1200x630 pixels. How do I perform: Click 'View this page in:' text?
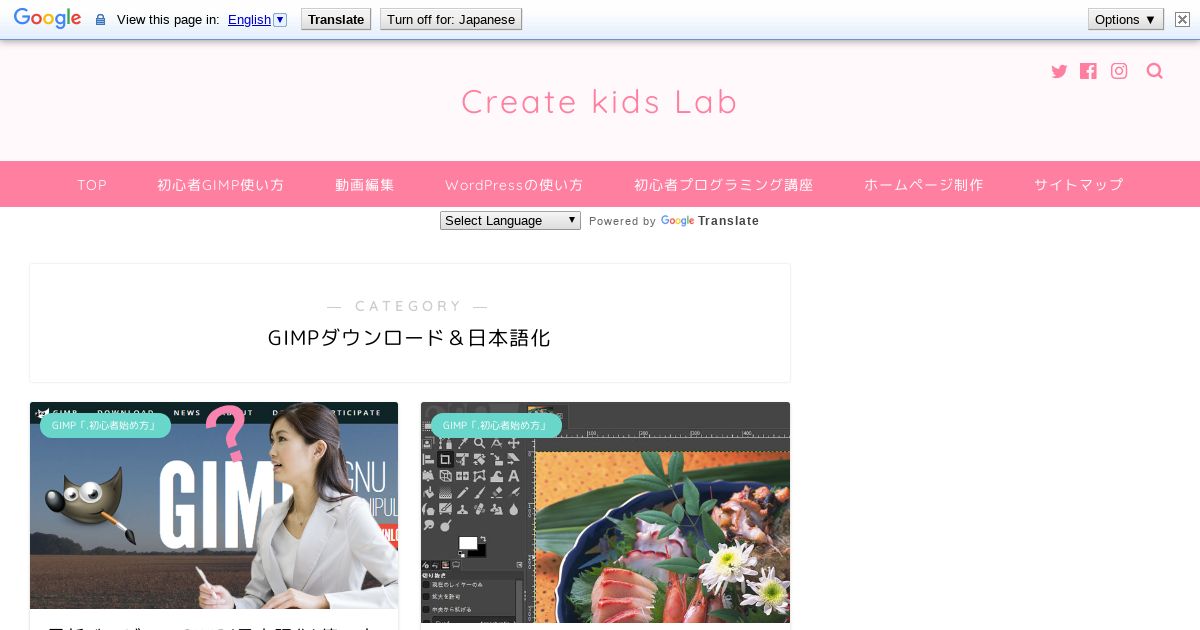168,19
